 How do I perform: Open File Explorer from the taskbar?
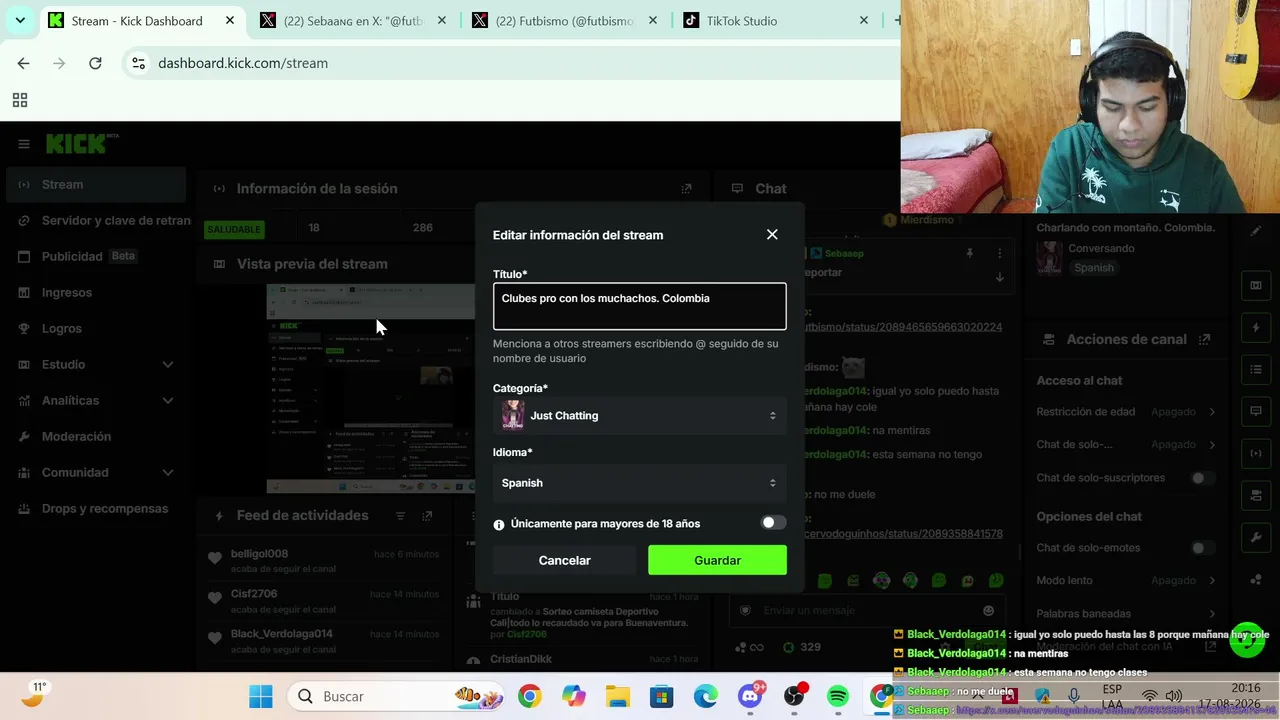pyautogui.click(x=617, y=696)
